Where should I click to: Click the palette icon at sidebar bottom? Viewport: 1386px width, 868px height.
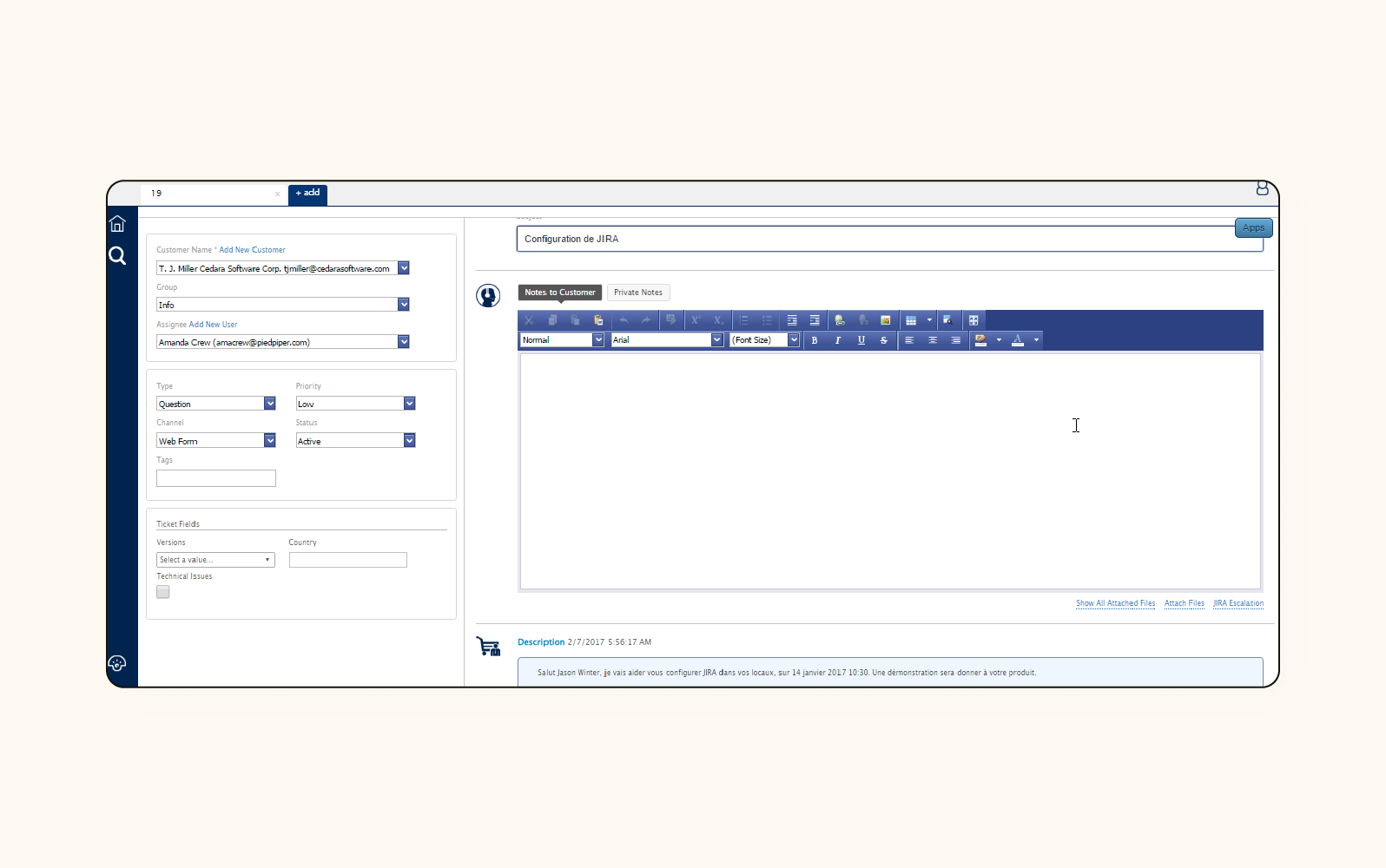[x=117, y=664]
